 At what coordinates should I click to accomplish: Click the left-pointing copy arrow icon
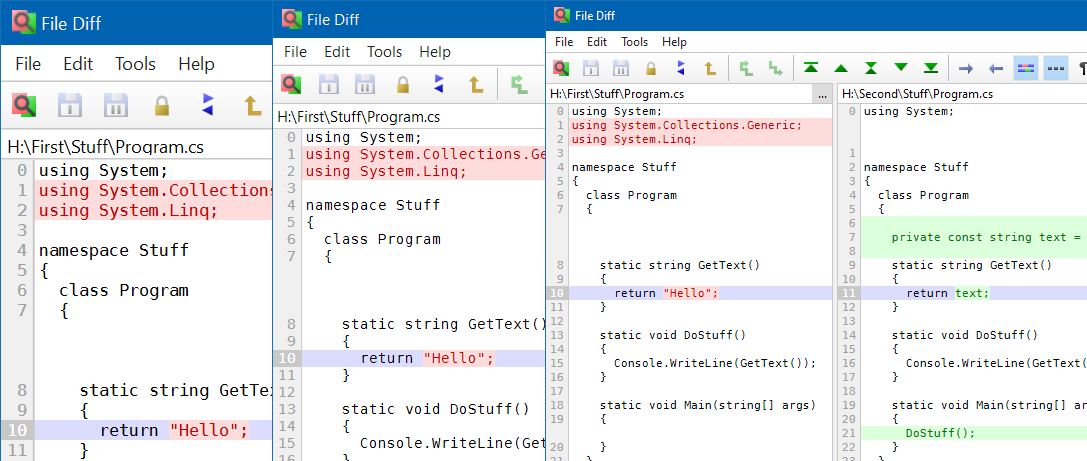coord(995,68)
